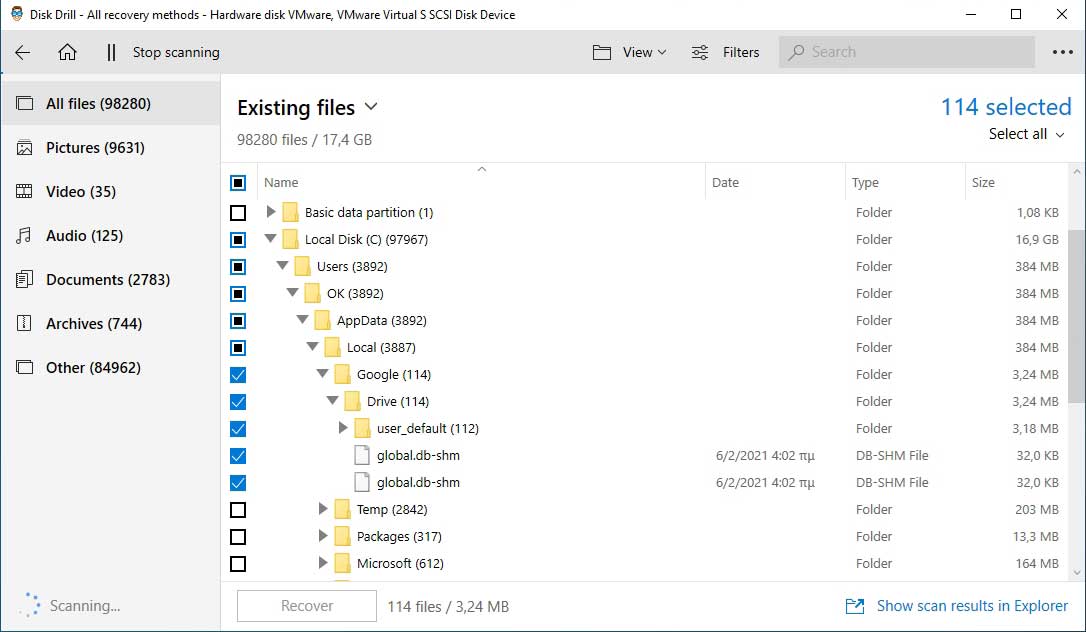Open the Existing files dropdown
This screenshot has height=632, width=1086.
(x=308, y=107)
